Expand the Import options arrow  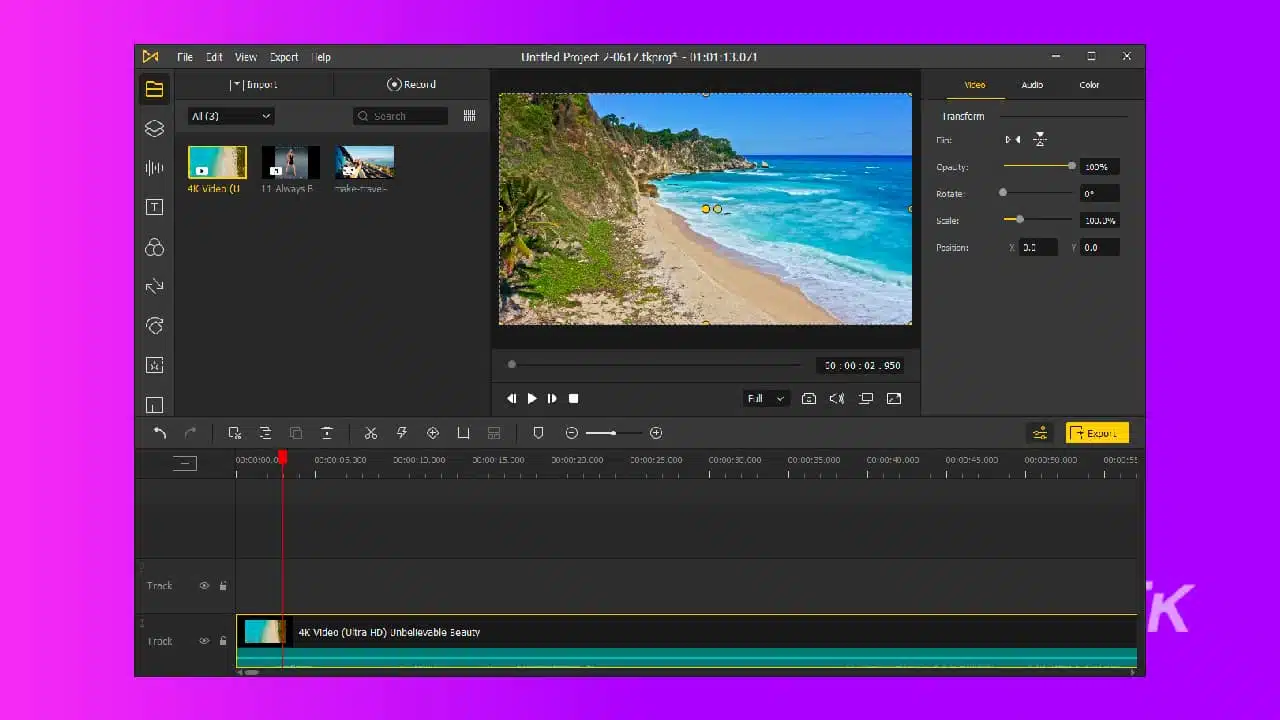tap(237, 84)
